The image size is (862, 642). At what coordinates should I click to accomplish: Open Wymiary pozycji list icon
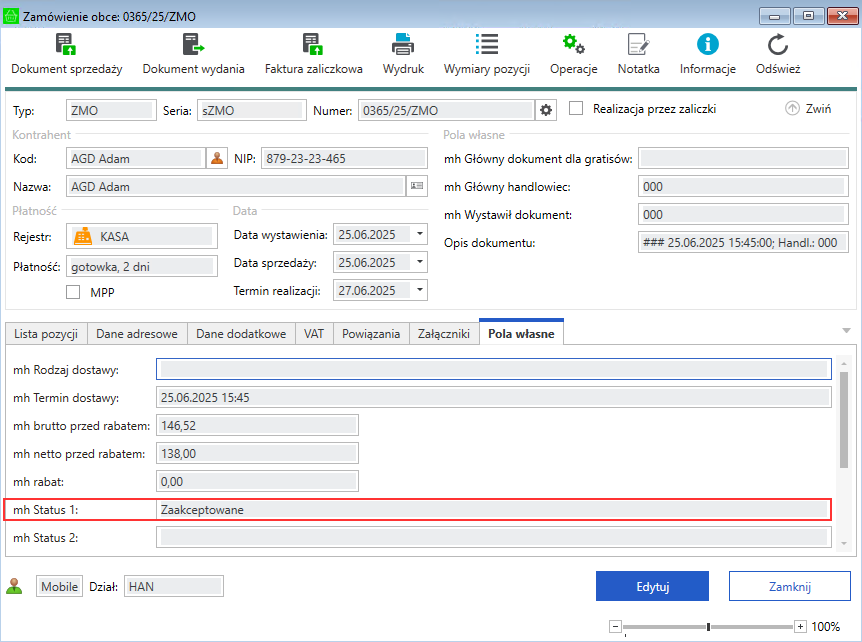487,45
